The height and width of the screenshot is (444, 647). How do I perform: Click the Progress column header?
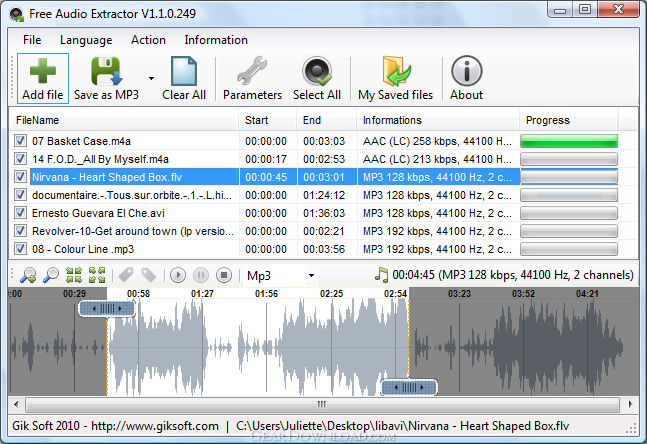pyautogui.click(x=569, y=120)
